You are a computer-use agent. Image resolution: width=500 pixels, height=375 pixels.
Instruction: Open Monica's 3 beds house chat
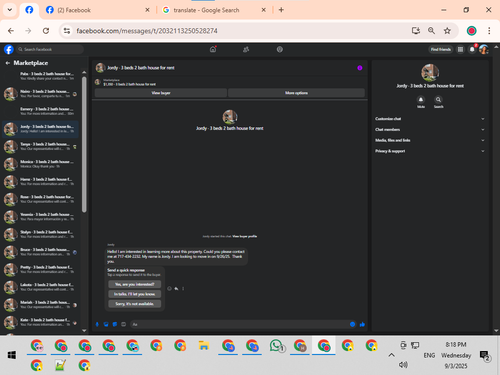[41, 164]
